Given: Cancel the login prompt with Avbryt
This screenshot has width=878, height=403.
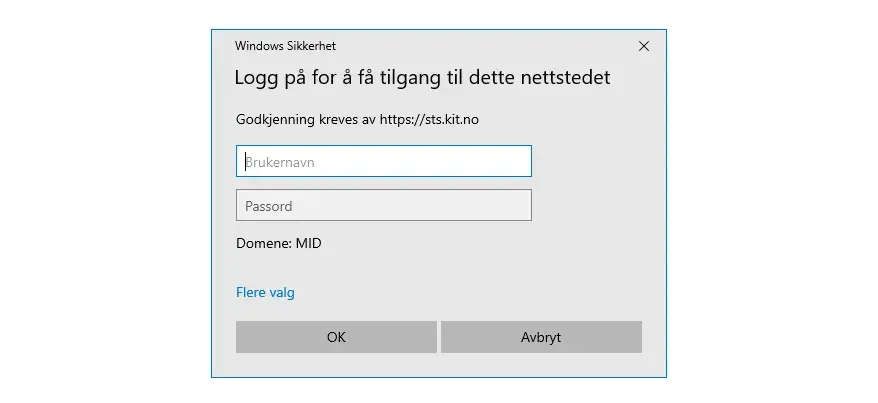Looking at the screenshot, I should [541, 337].
